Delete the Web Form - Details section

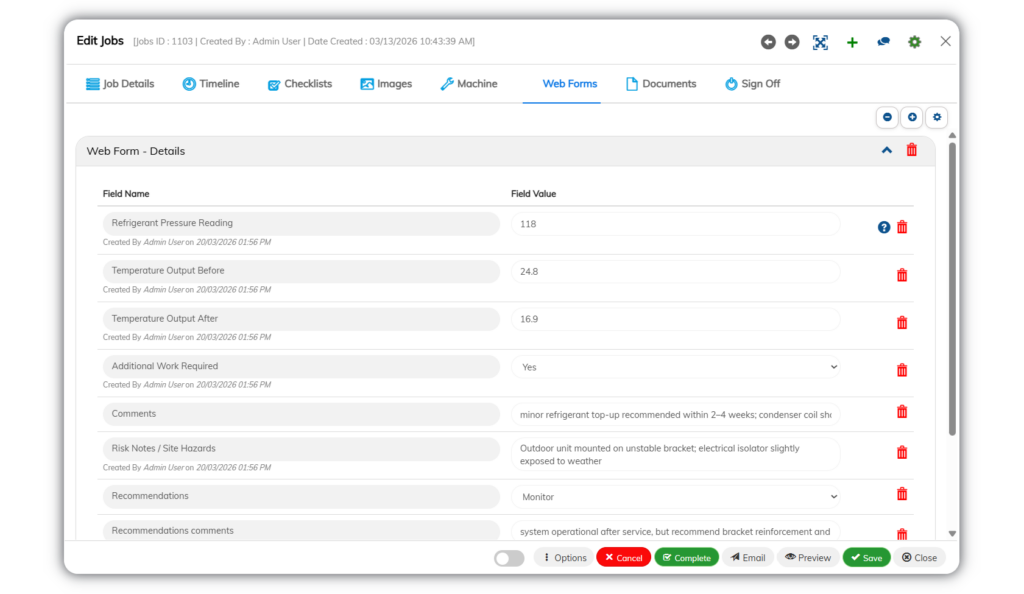click(912, 150)
